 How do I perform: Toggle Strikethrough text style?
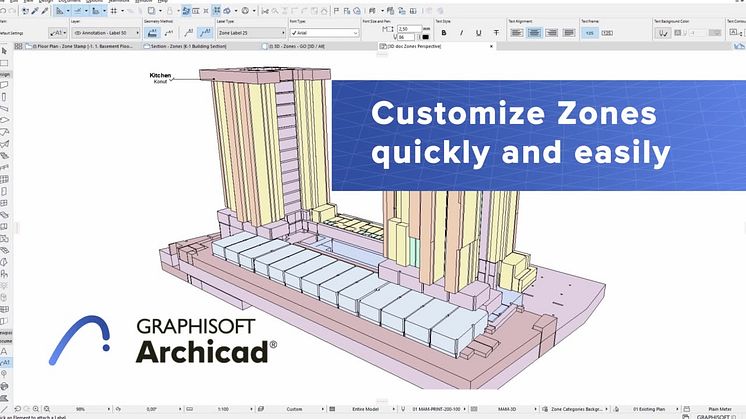[x=496, y=33]
